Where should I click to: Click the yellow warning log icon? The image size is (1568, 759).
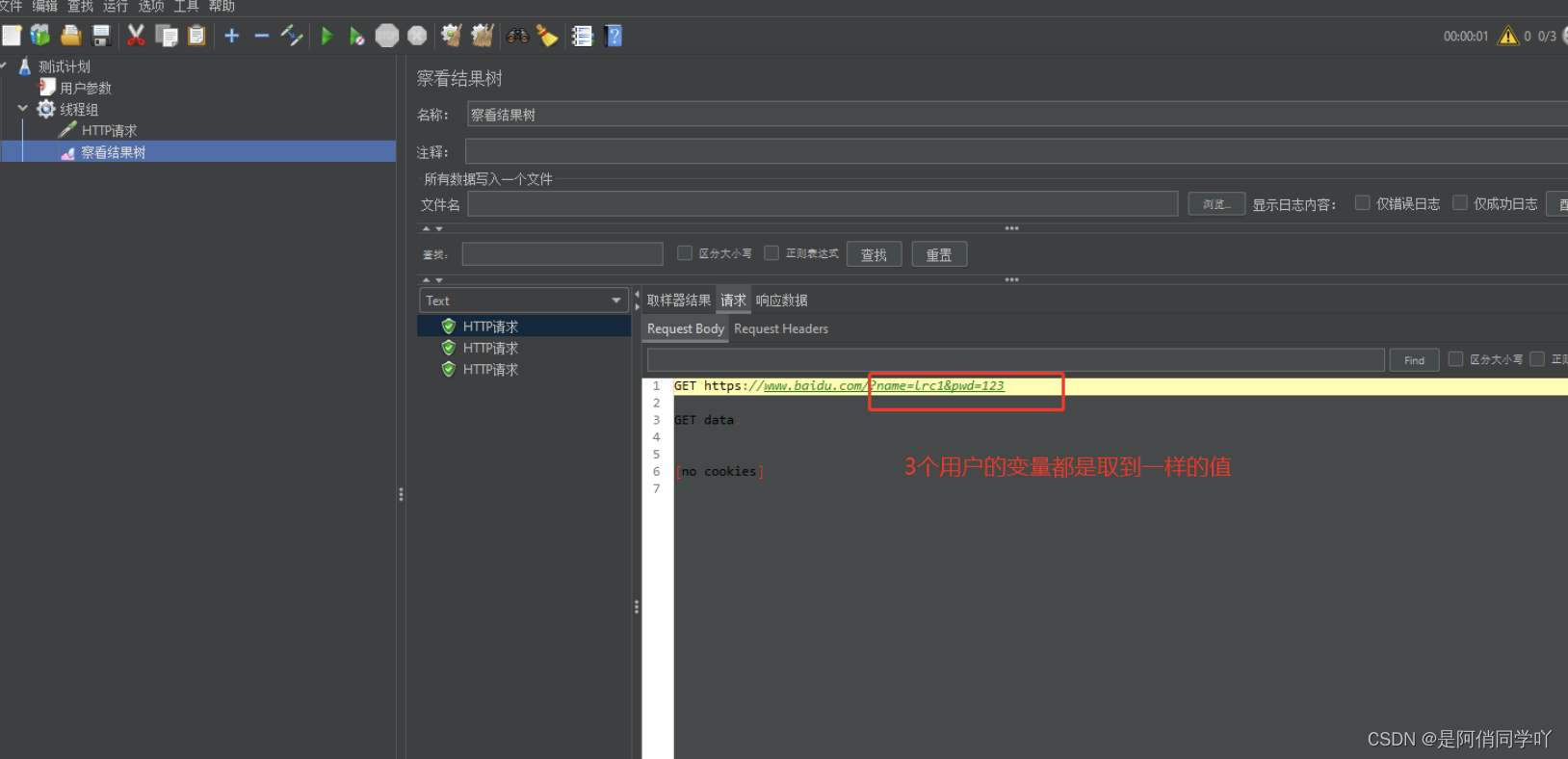click(1508, 36)
